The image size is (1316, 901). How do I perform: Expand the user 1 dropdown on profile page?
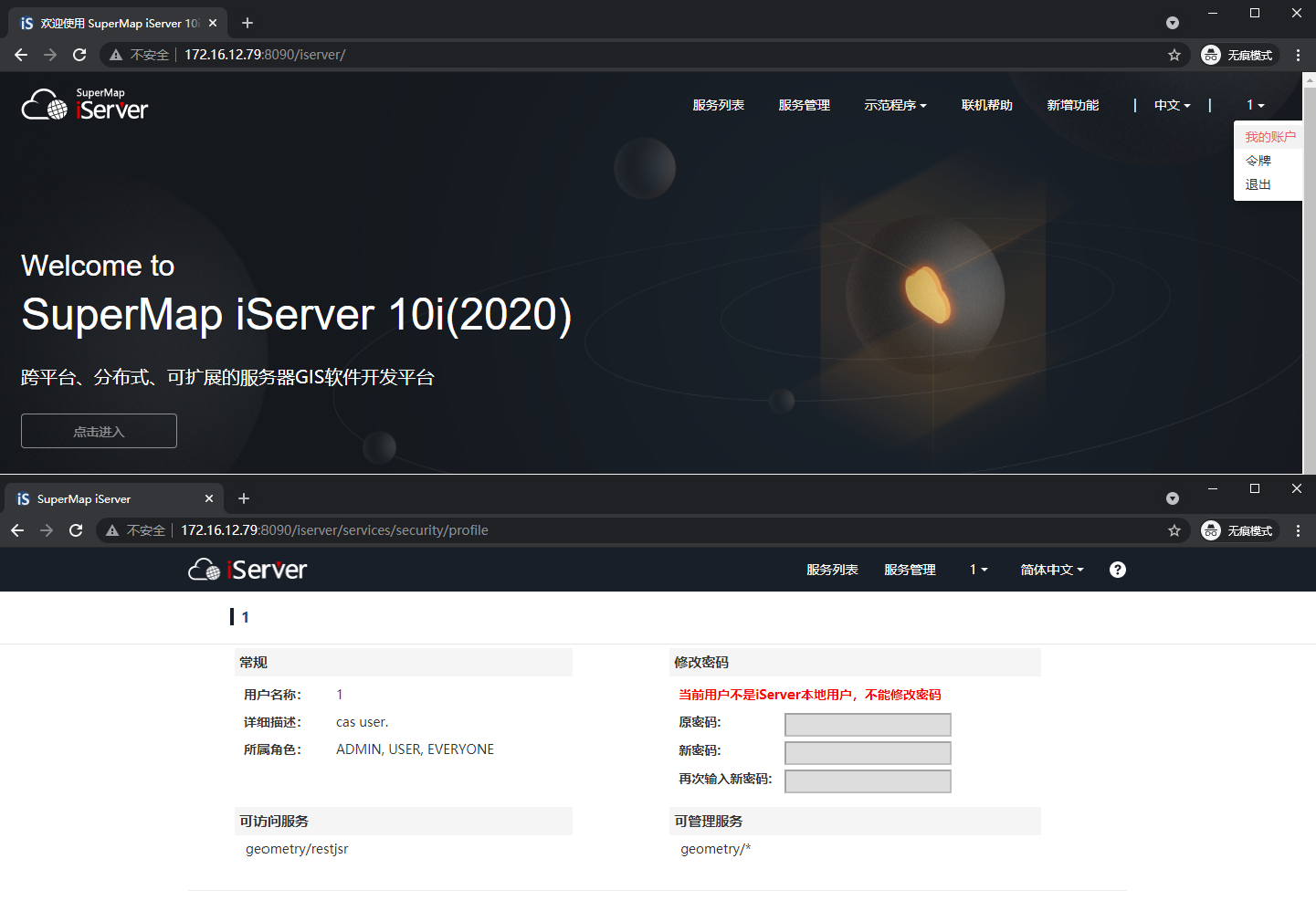click(979, 570)
